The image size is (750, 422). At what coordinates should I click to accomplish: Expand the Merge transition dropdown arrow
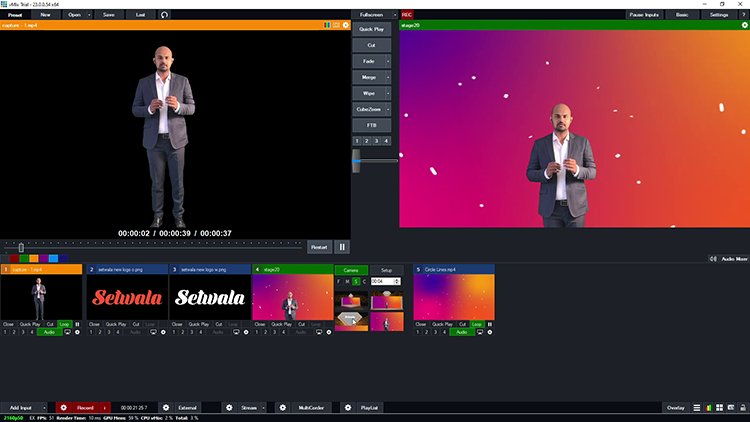pyautogui.click(x=389, y=76)
